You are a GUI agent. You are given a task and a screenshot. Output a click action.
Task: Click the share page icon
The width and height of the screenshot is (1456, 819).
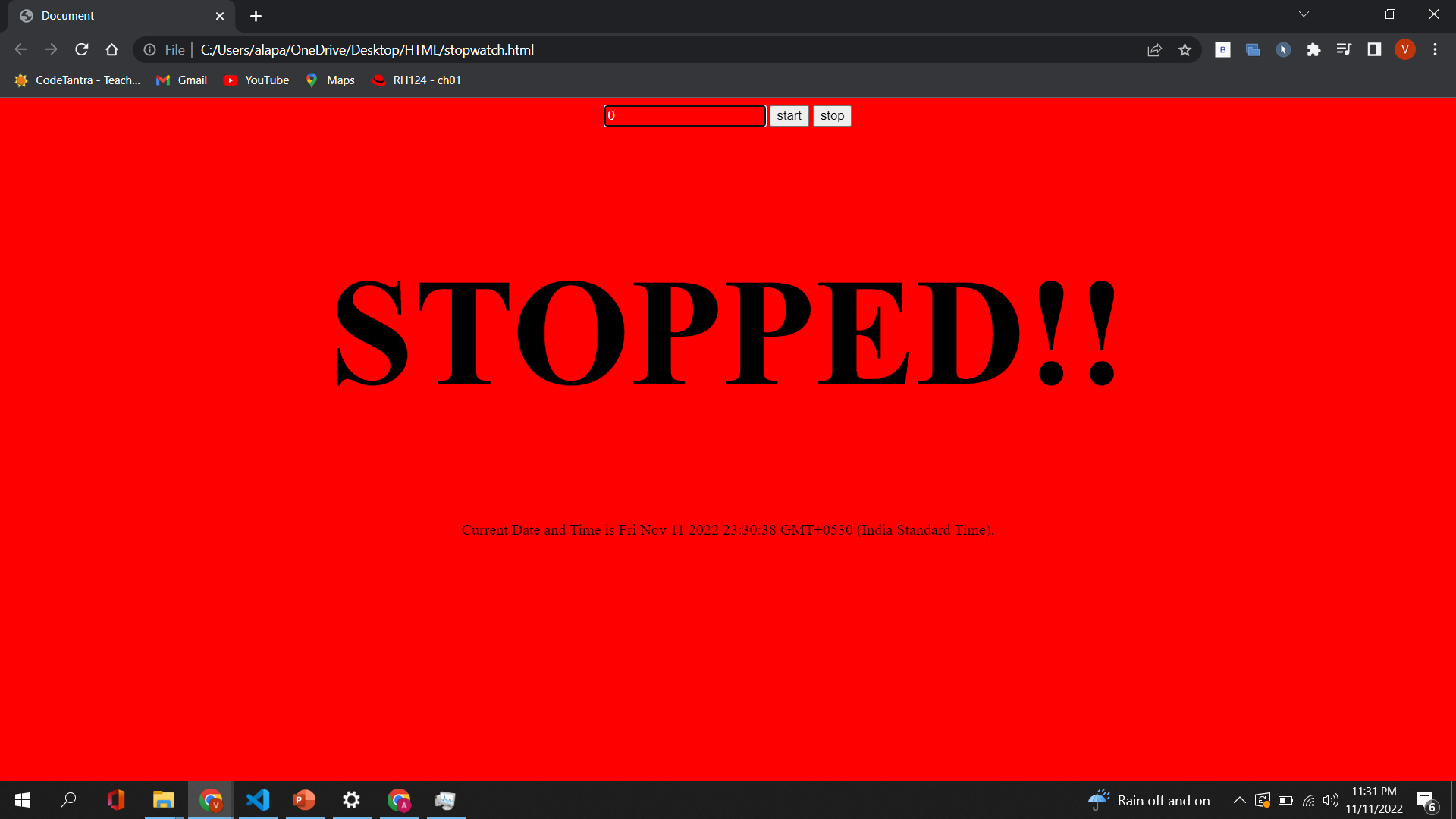pyautogui.click(x=1154, y=50)
